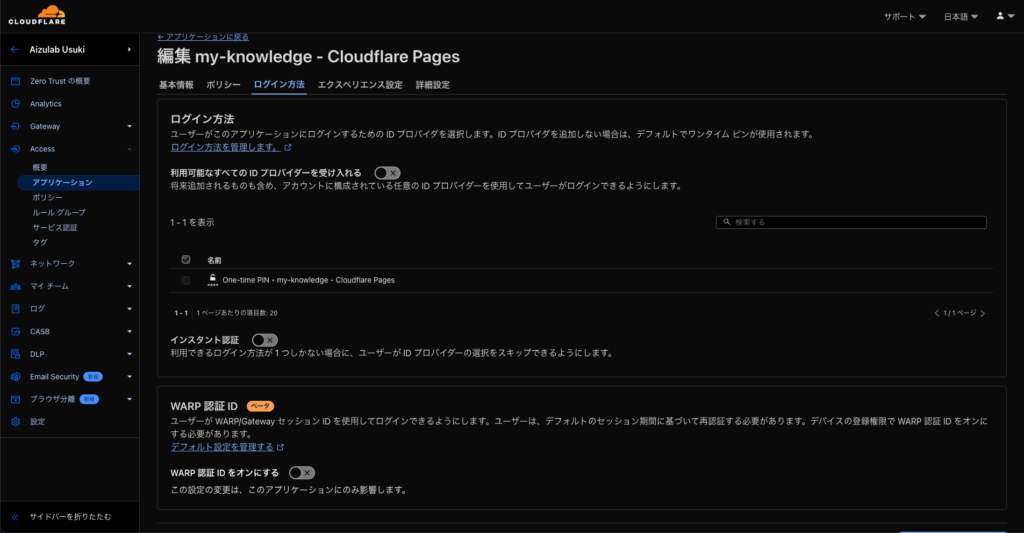Click the アプリケーションに戻る link
The height and width of the screenshot is (533, 1024).
(203, 37)
